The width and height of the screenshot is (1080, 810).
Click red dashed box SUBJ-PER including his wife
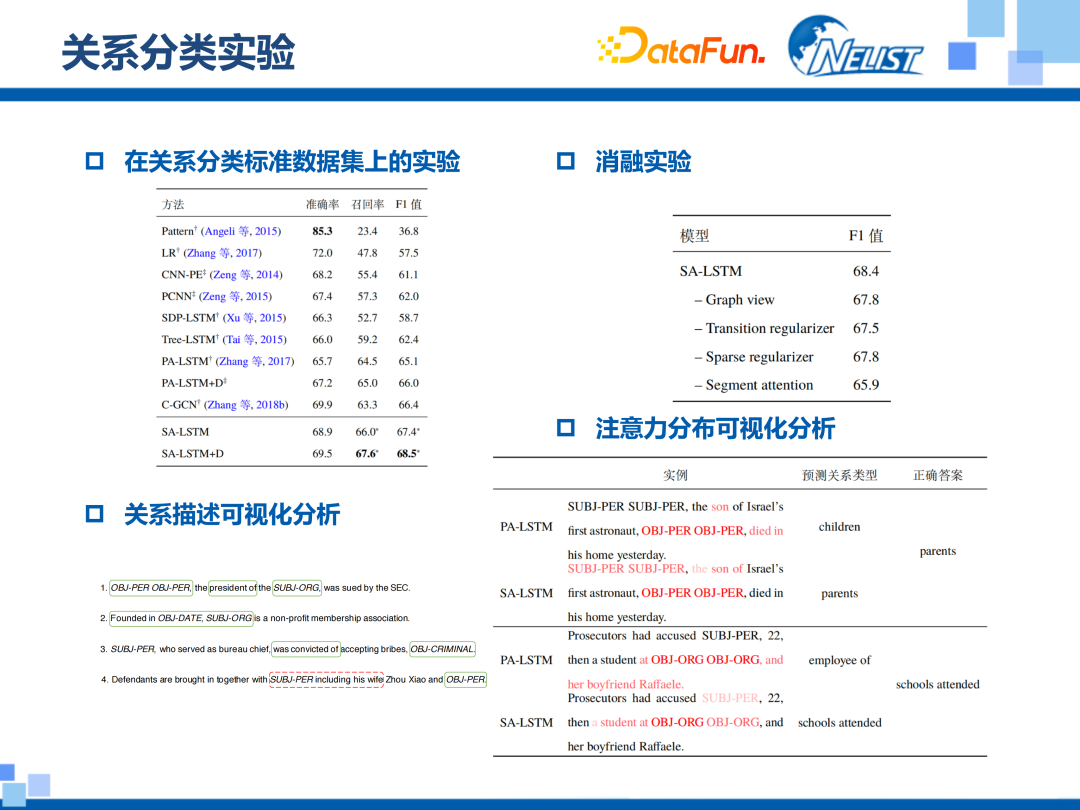point(326,679)
